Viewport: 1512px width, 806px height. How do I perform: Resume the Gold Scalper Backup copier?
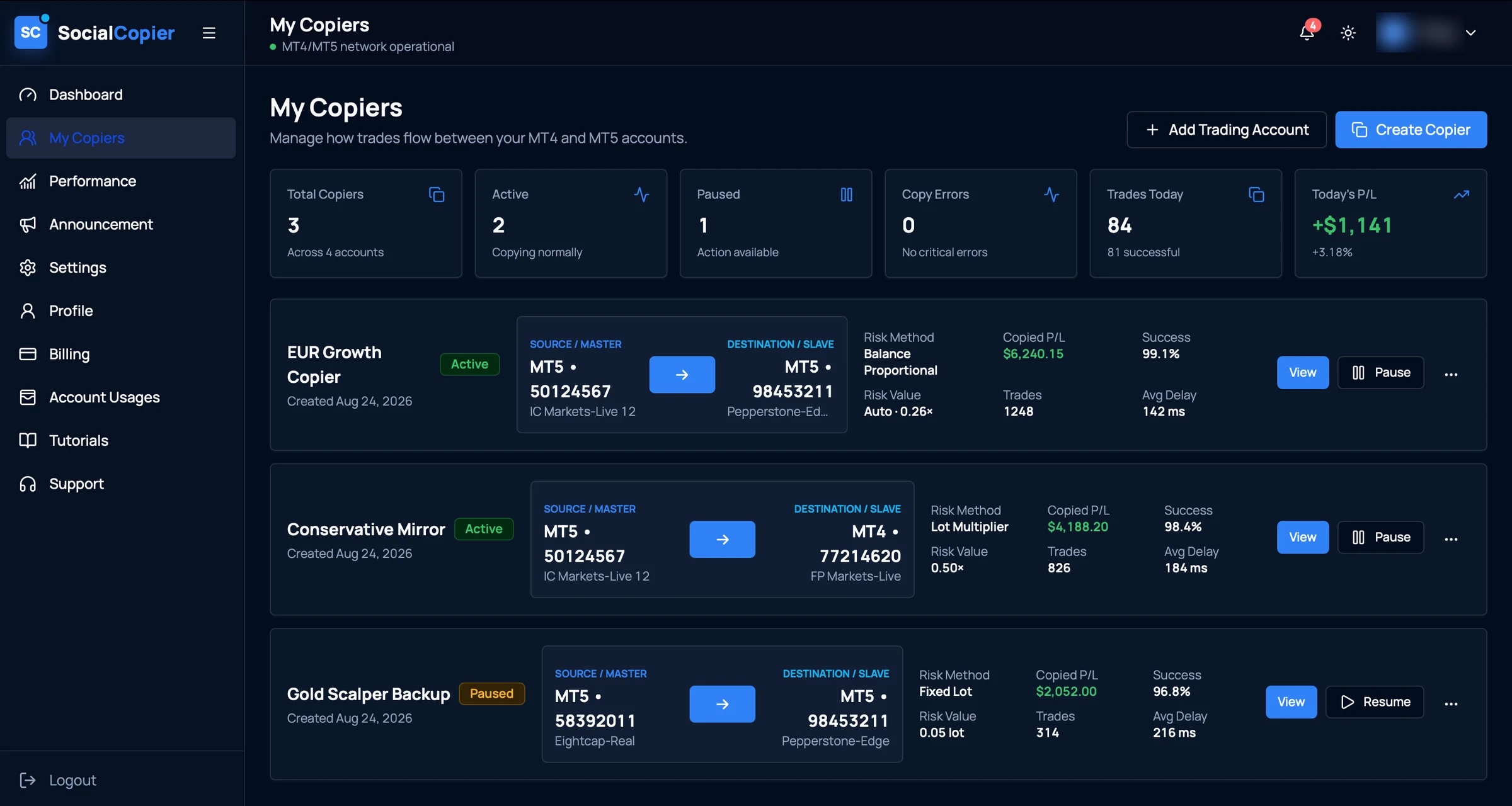point(1375,702)
